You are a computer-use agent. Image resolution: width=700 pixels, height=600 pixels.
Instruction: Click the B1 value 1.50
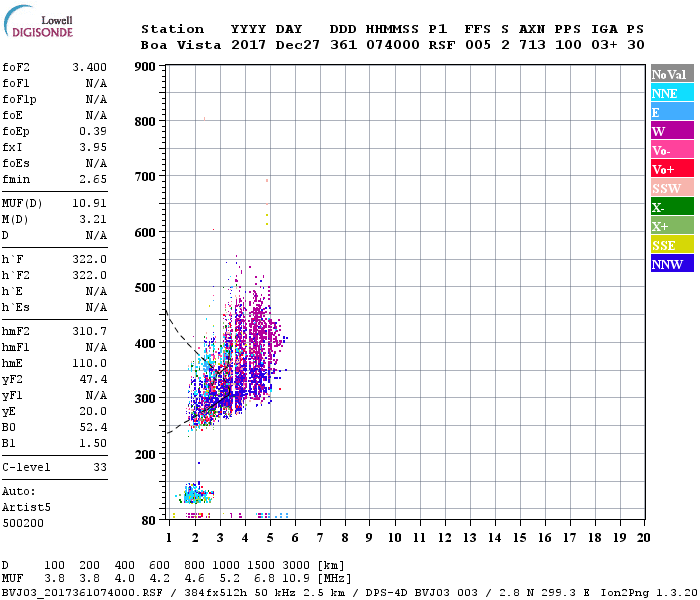(93, 443)
